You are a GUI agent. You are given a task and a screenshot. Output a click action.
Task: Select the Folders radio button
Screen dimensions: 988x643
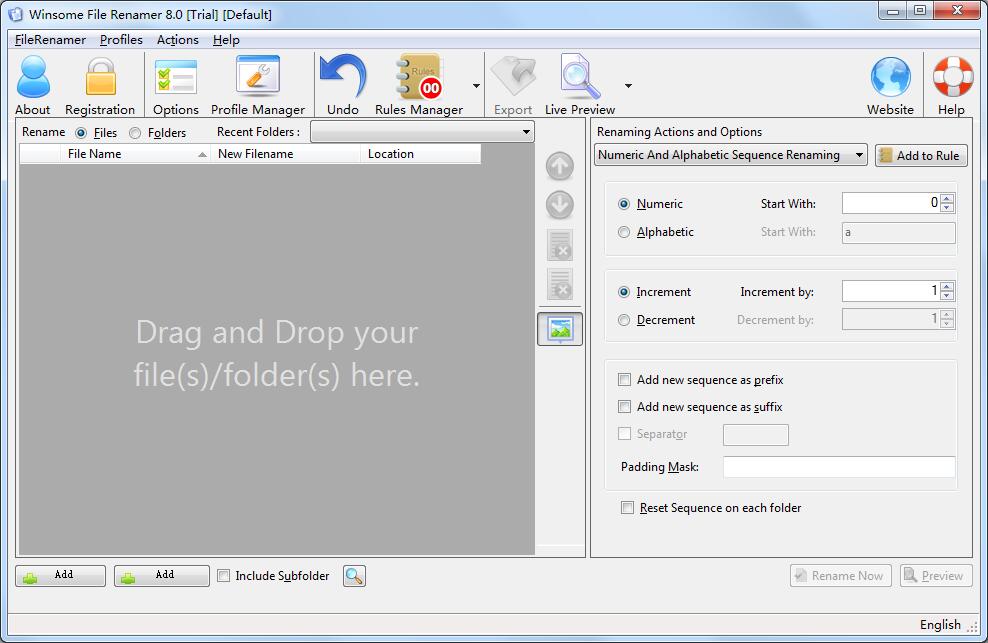pyautogui.click(x=135, y=133)
